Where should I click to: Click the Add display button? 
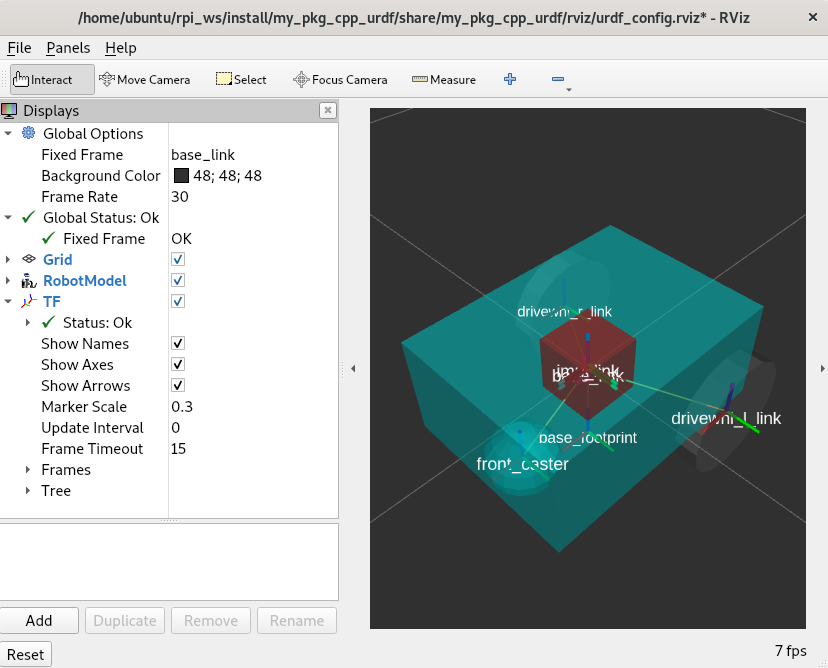coord(39,620)
